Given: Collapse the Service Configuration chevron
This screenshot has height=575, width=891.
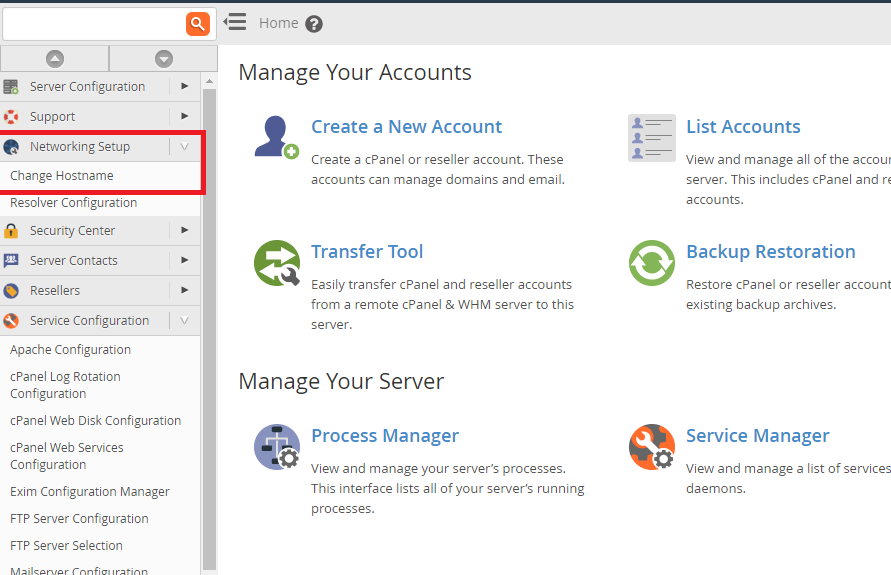Looking at the screenshot, I should coord(185,320).
